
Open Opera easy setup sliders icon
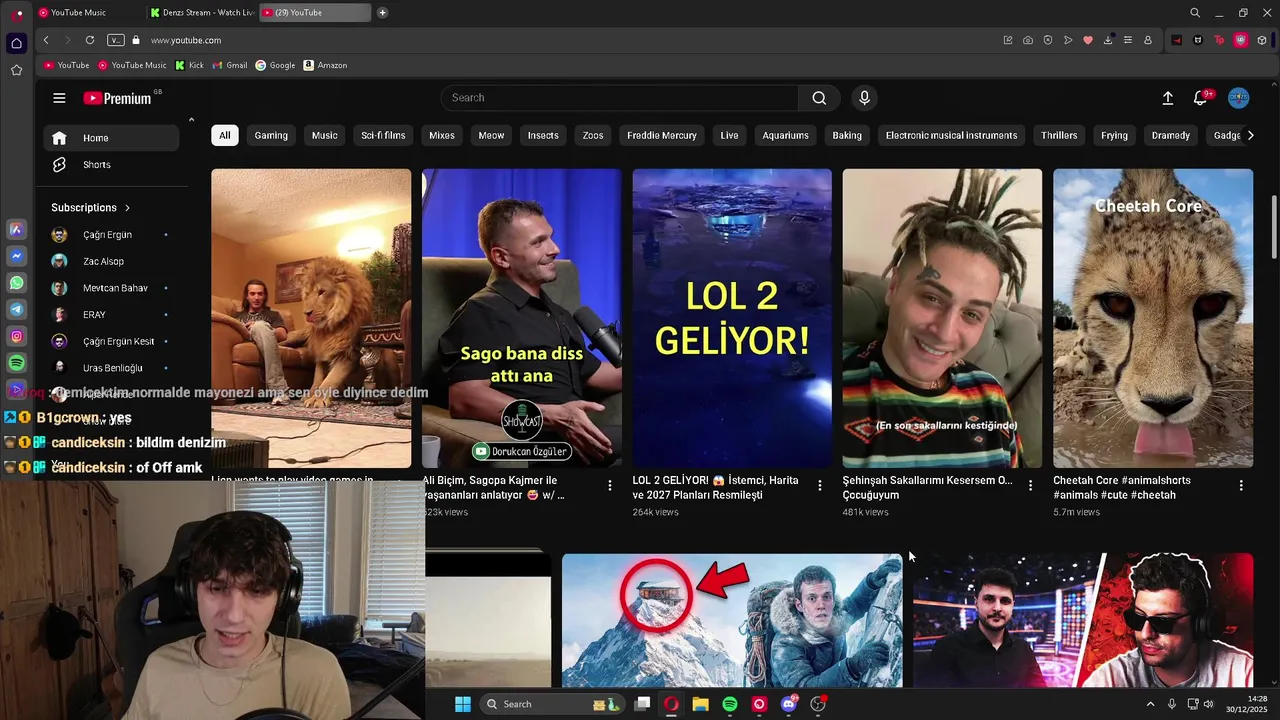(1128, 40)
